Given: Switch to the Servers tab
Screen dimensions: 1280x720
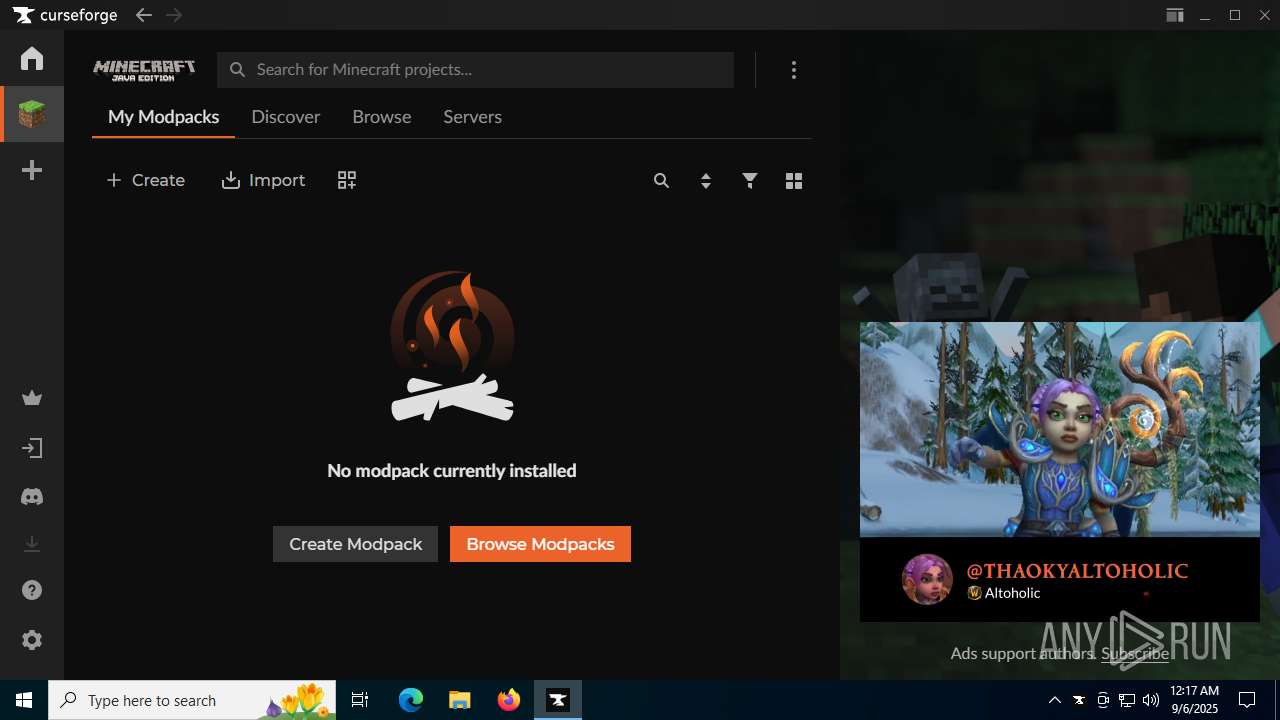Looking at the screenshot, I should 473,117.
